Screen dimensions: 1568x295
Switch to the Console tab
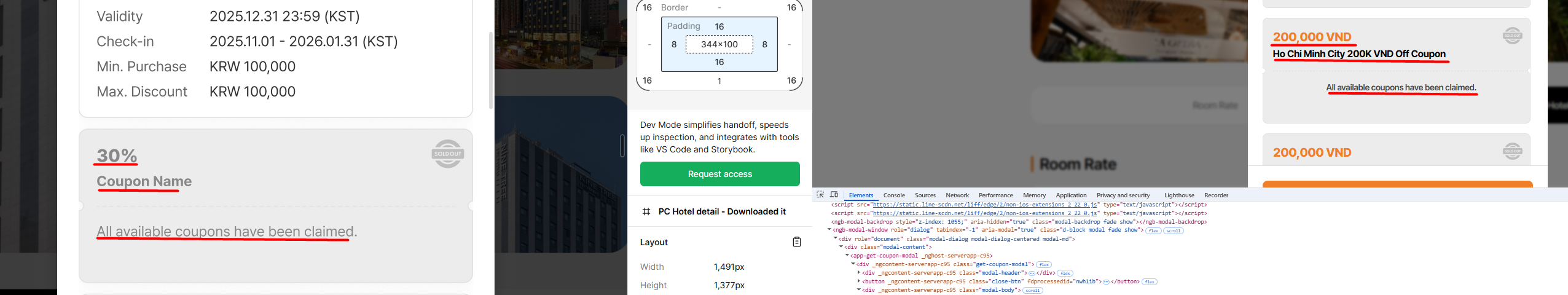pos(893,195)
